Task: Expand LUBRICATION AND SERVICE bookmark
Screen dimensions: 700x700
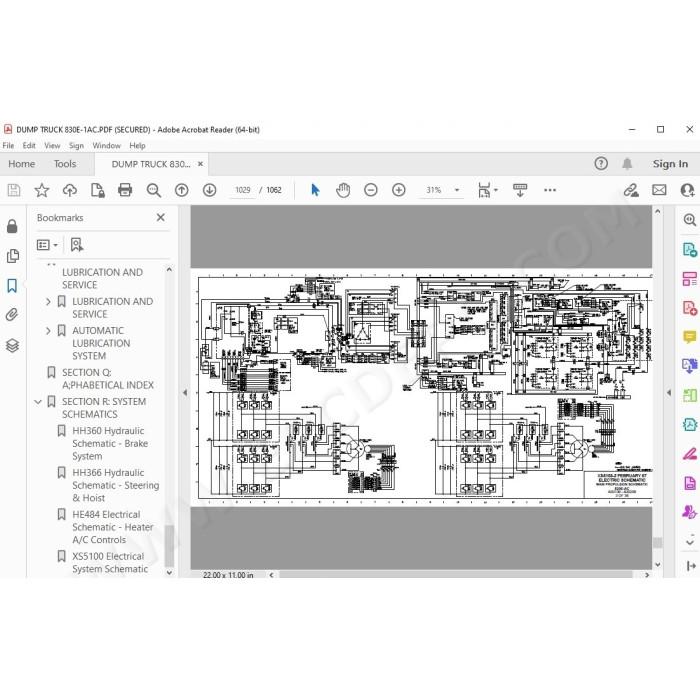Action: 48,302
